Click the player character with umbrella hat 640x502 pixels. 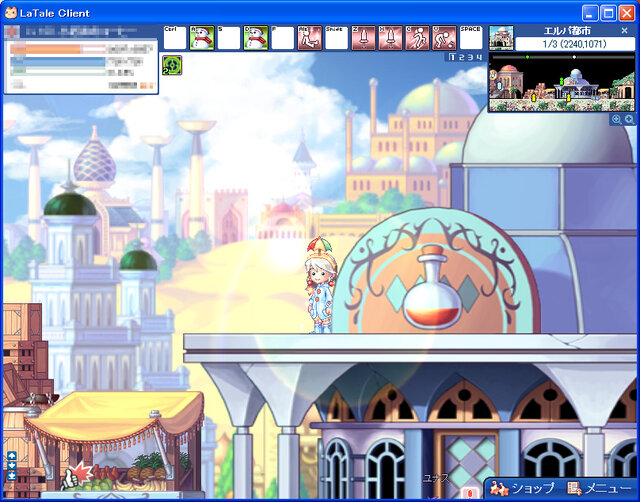321,285
